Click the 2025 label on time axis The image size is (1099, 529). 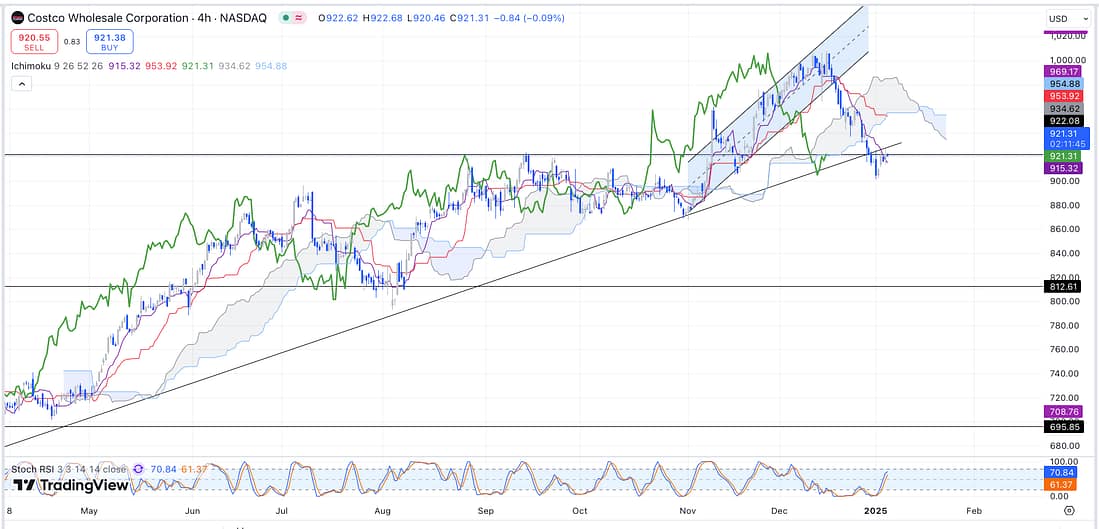point(876,510)
